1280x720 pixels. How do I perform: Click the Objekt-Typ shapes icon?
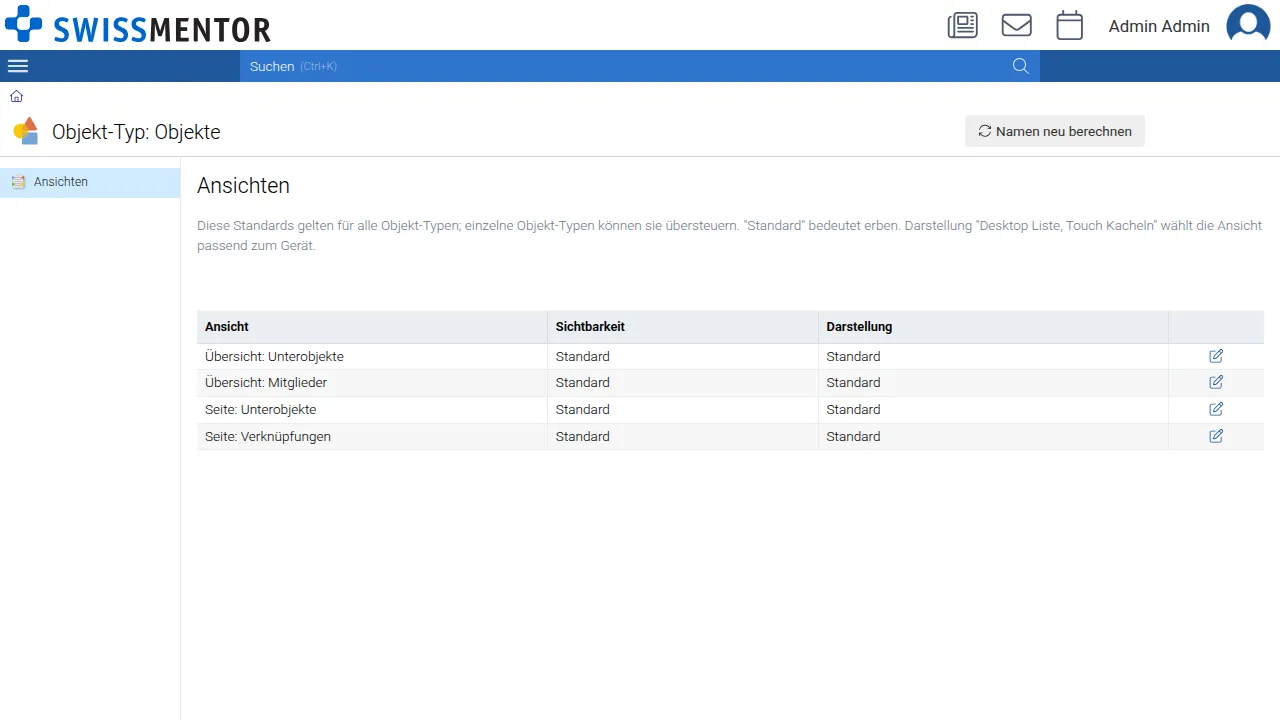pyautogui.click(x=26, y=131)
